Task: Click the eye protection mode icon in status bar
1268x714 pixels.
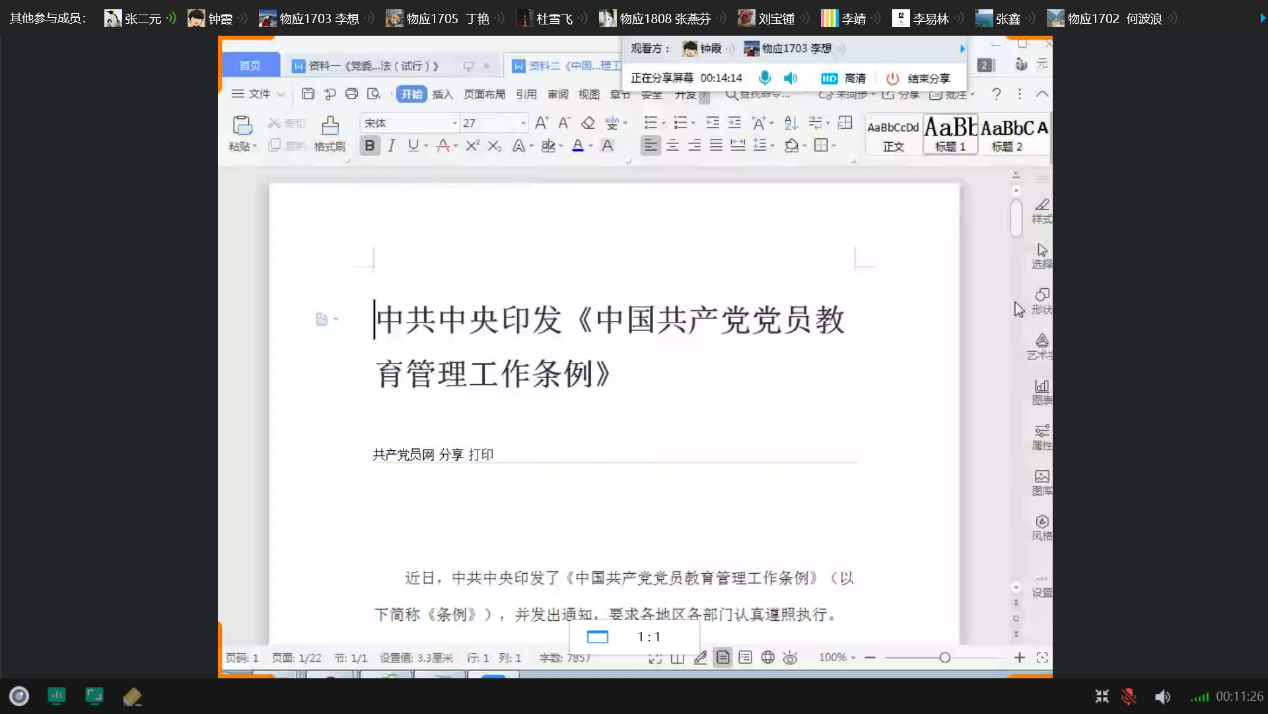Action: (790, 657)
